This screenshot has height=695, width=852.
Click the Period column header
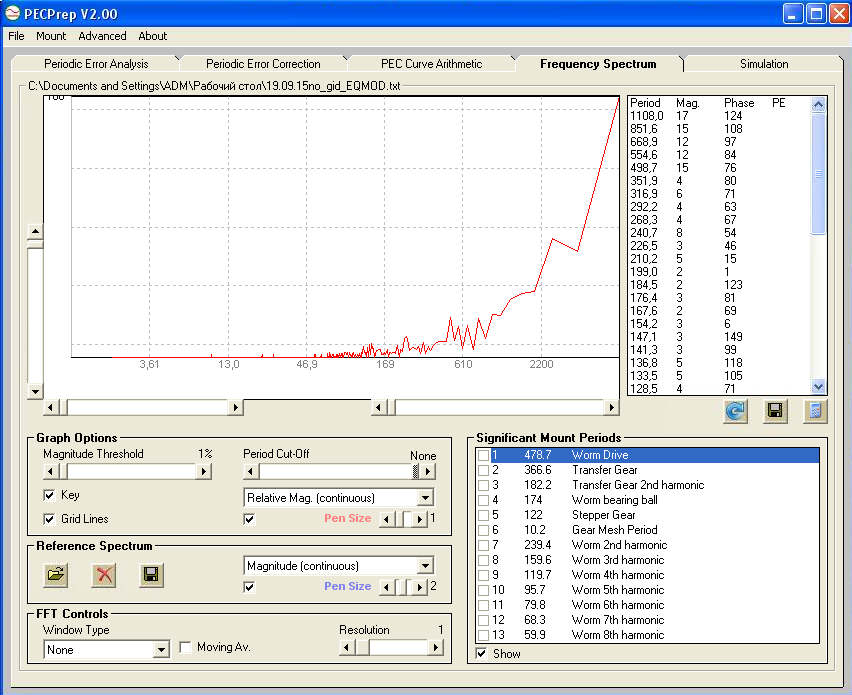(x=645, y=103)
